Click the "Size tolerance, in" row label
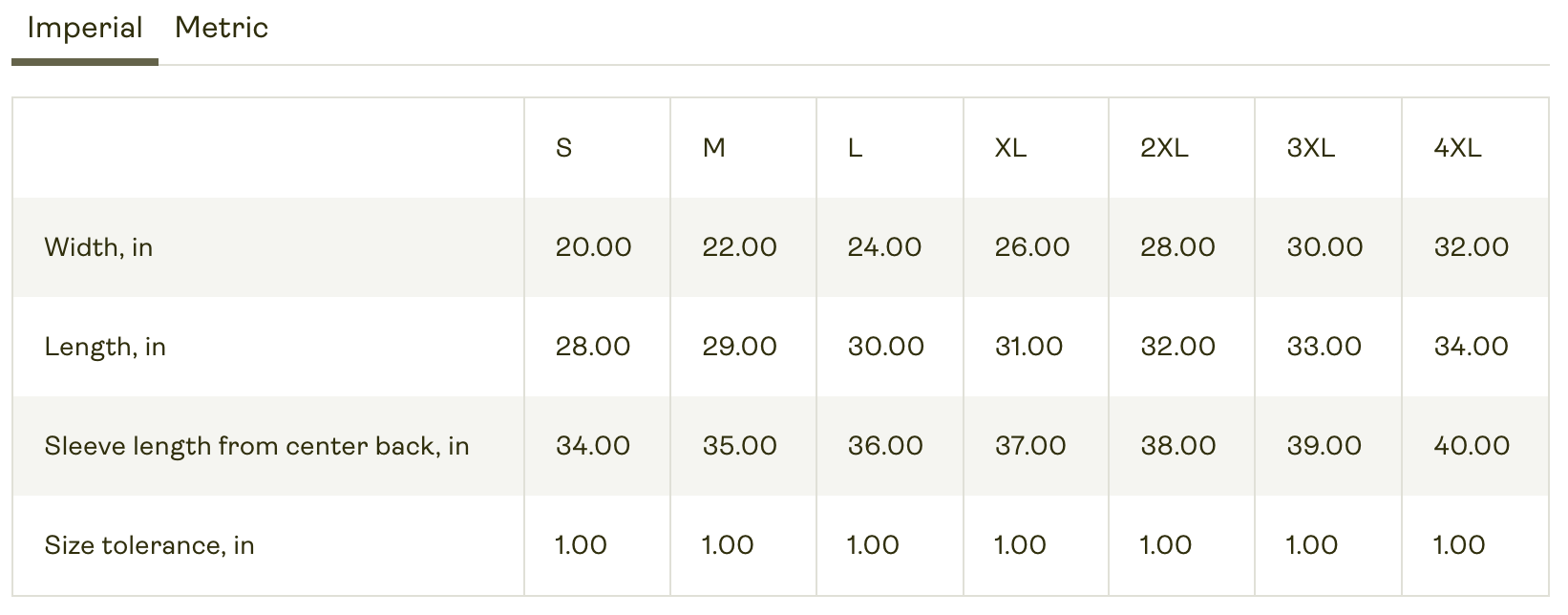The width and height of the screenshot is (1568, 615). click(x=149, y=545)
